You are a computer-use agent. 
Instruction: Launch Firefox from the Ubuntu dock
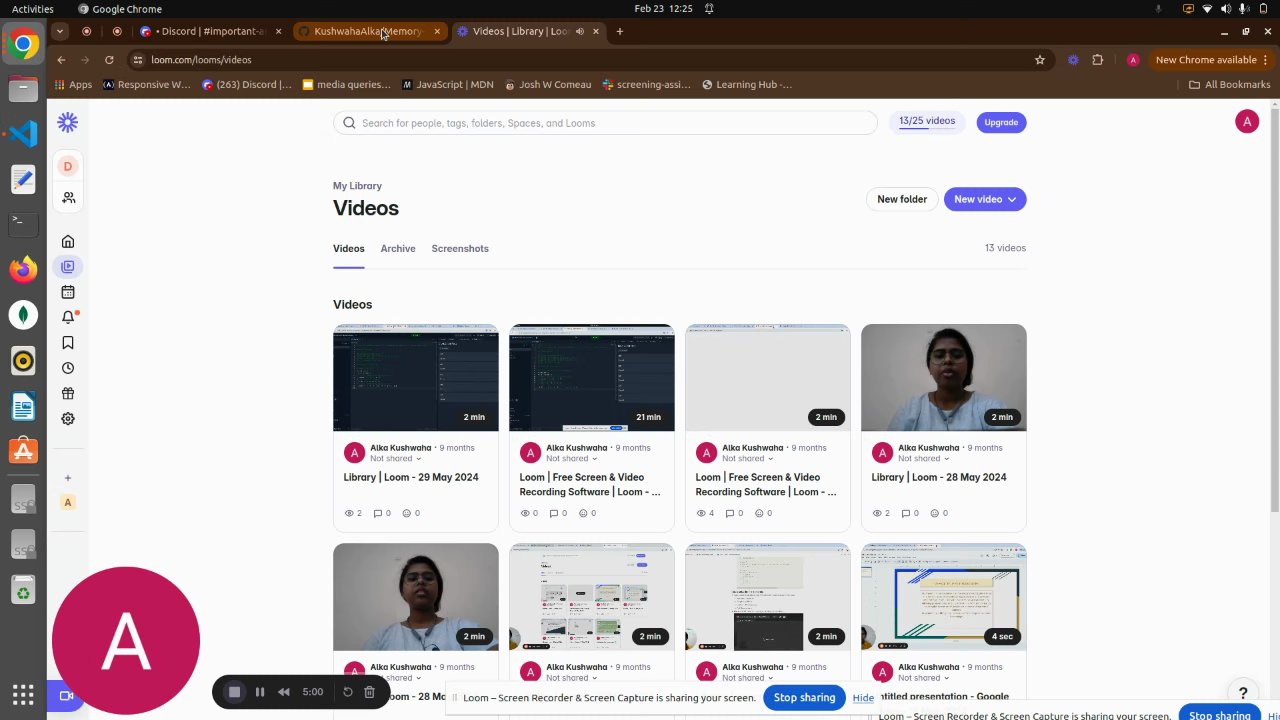[x=23, y=268]
